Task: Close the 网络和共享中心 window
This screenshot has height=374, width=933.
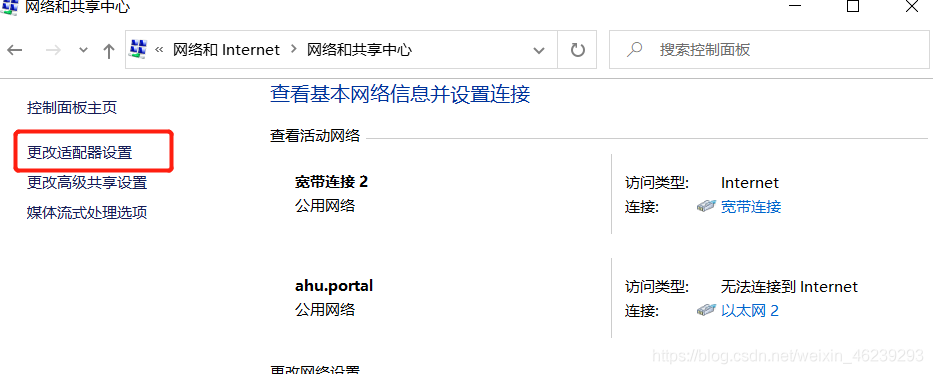Action: 912,7
